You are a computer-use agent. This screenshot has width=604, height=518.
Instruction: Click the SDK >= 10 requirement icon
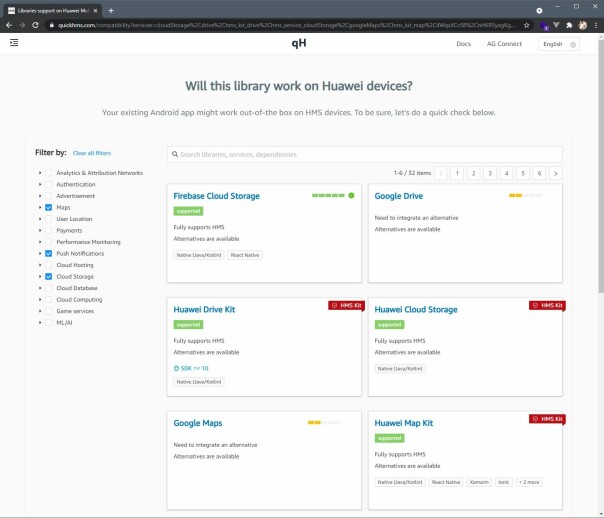coord(176,368)
